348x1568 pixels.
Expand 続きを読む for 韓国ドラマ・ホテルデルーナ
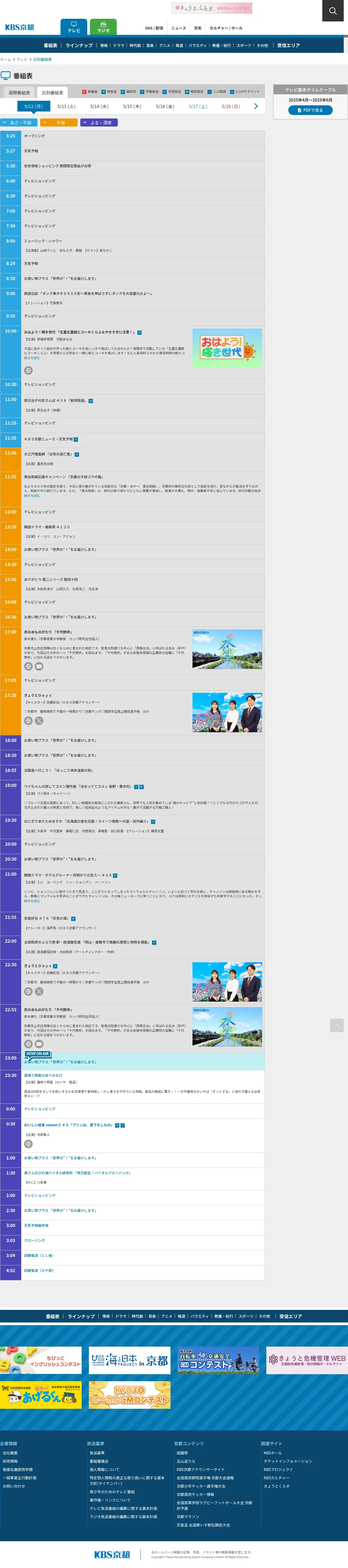pyautogui.click(x=32, y=901)
